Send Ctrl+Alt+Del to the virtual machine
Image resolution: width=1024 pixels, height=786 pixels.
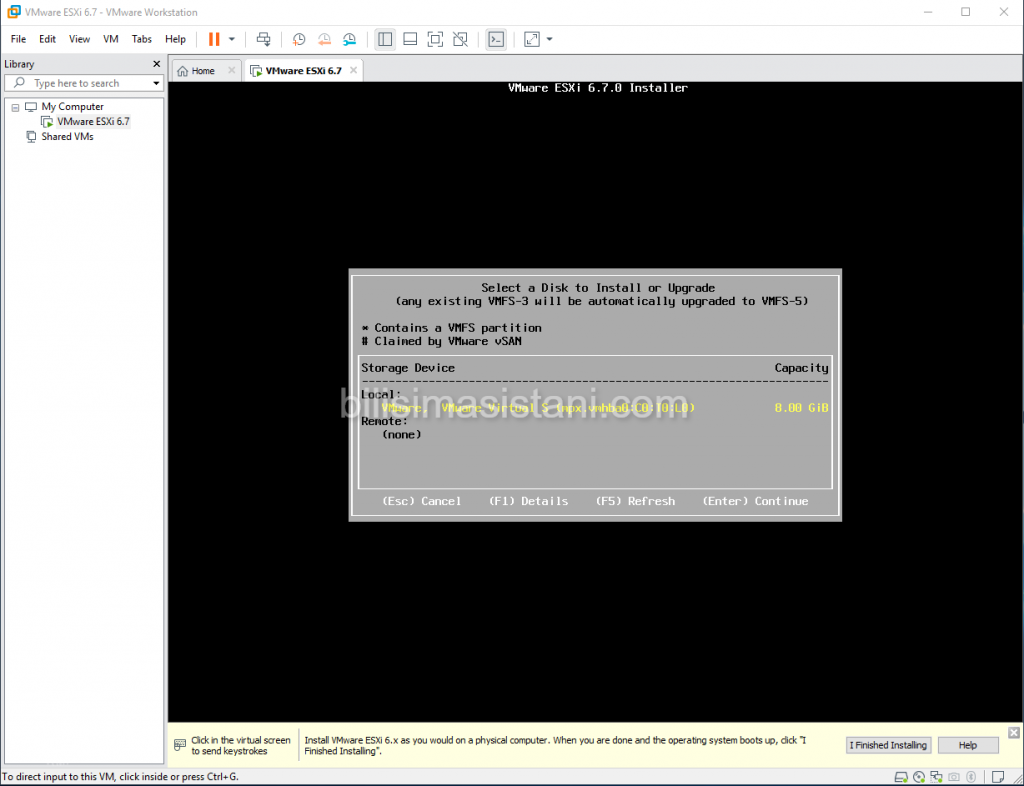[263, 39]
